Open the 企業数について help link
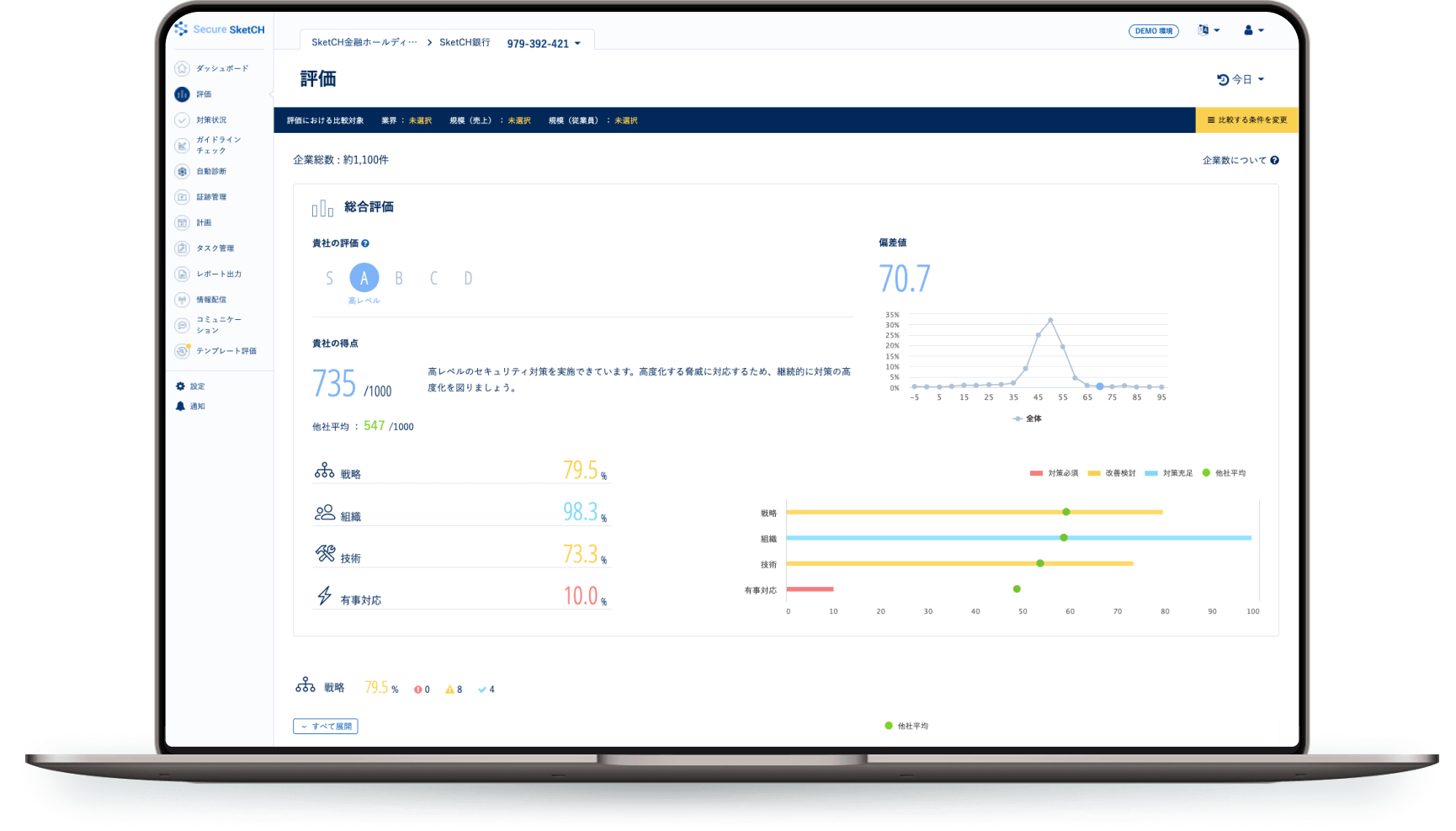 (x=1241, y=160)
